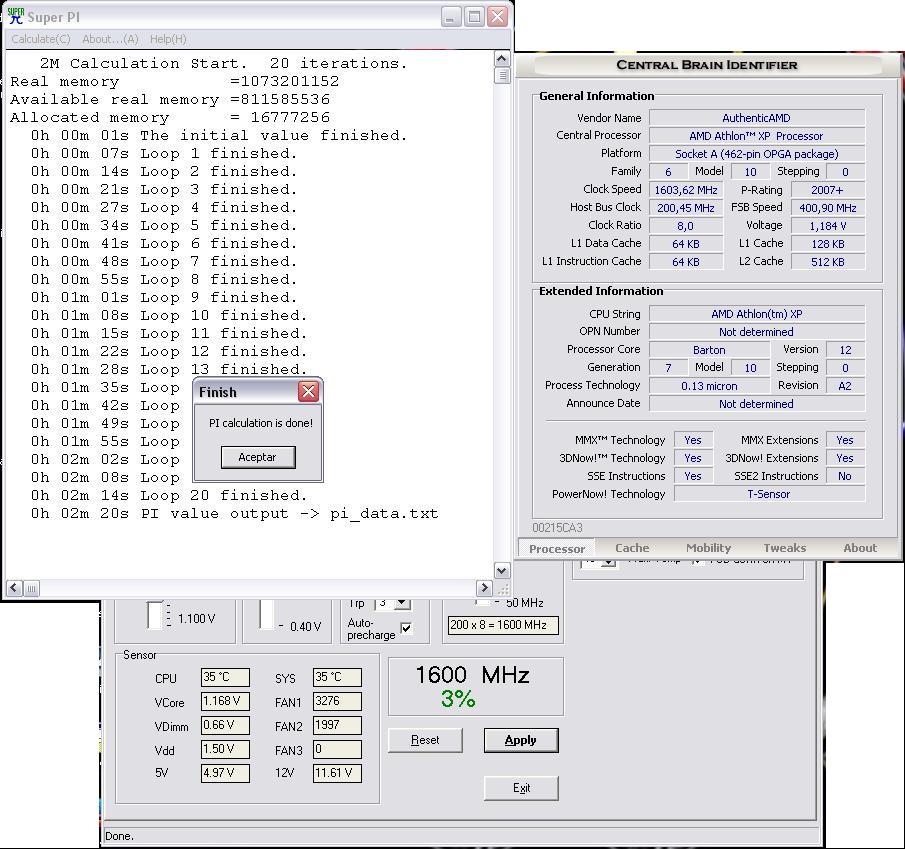Maximize the Super PI window
Image resolution: width=905 pixels, height=849 pixels.
pos(474,17)
